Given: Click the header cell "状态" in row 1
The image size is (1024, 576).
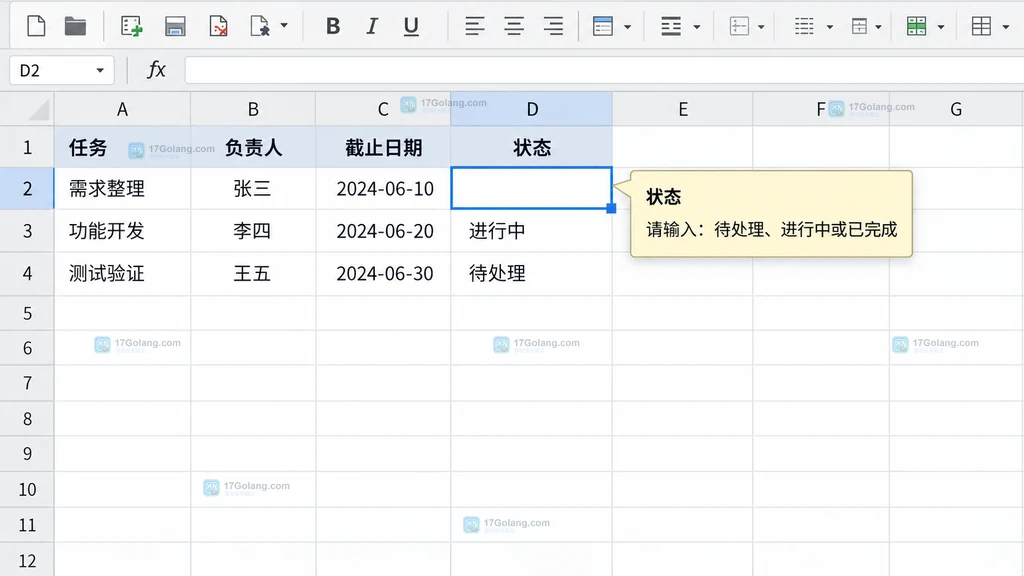Looking at the screenshot, I should coord(532,148).
